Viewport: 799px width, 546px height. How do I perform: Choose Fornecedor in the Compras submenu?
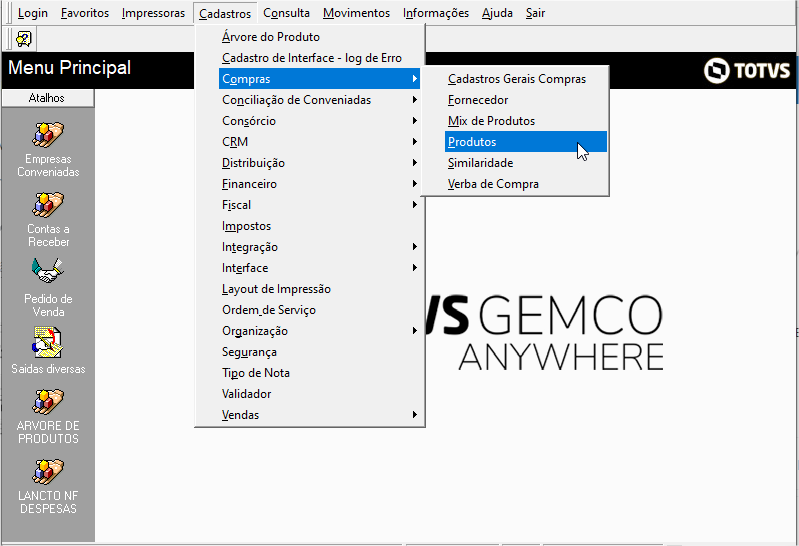coord(526,99)
